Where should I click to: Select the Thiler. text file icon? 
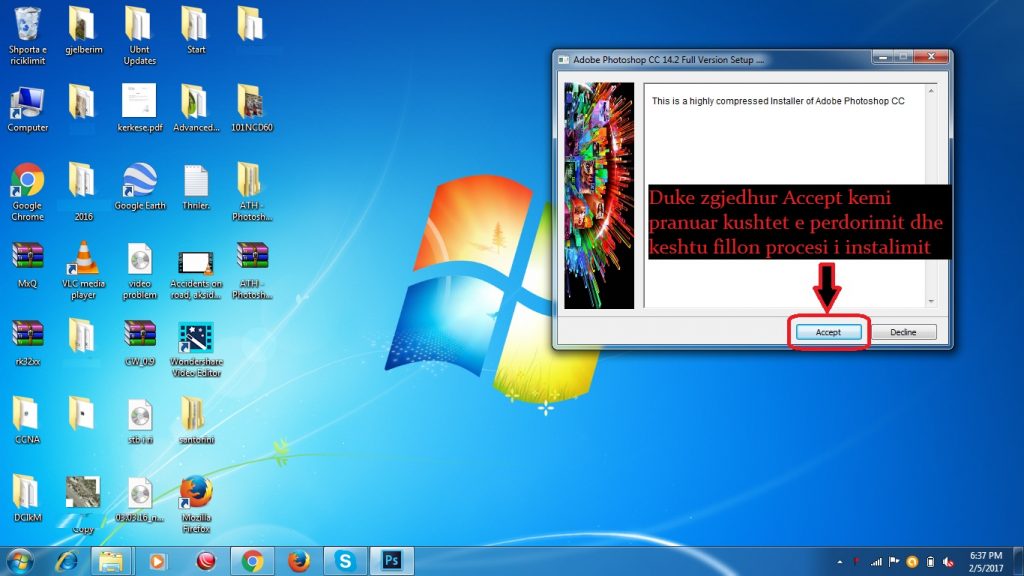[196, 187]
